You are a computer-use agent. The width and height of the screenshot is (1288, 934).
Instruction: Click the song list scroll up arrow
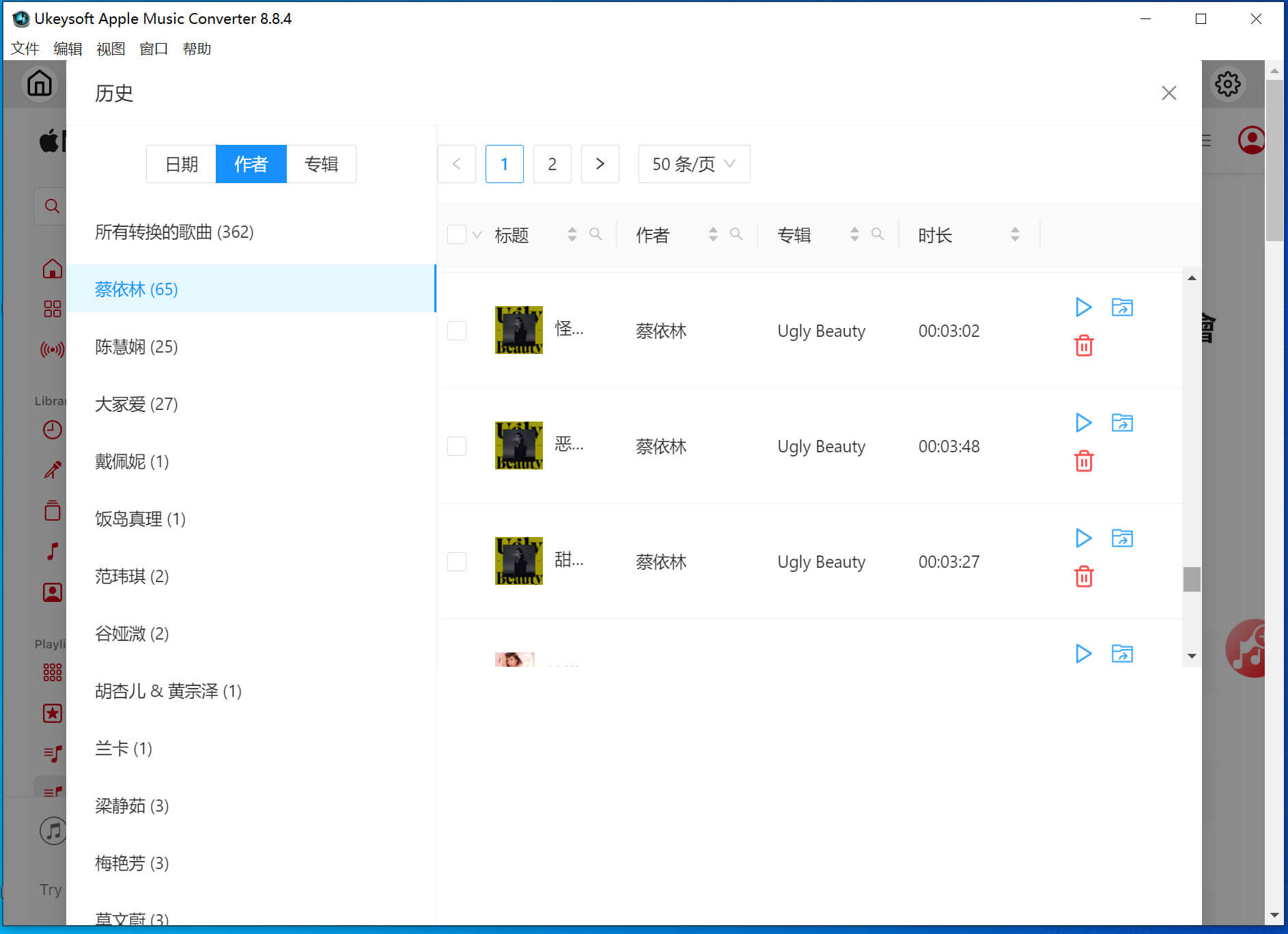tap(1192, 278)
